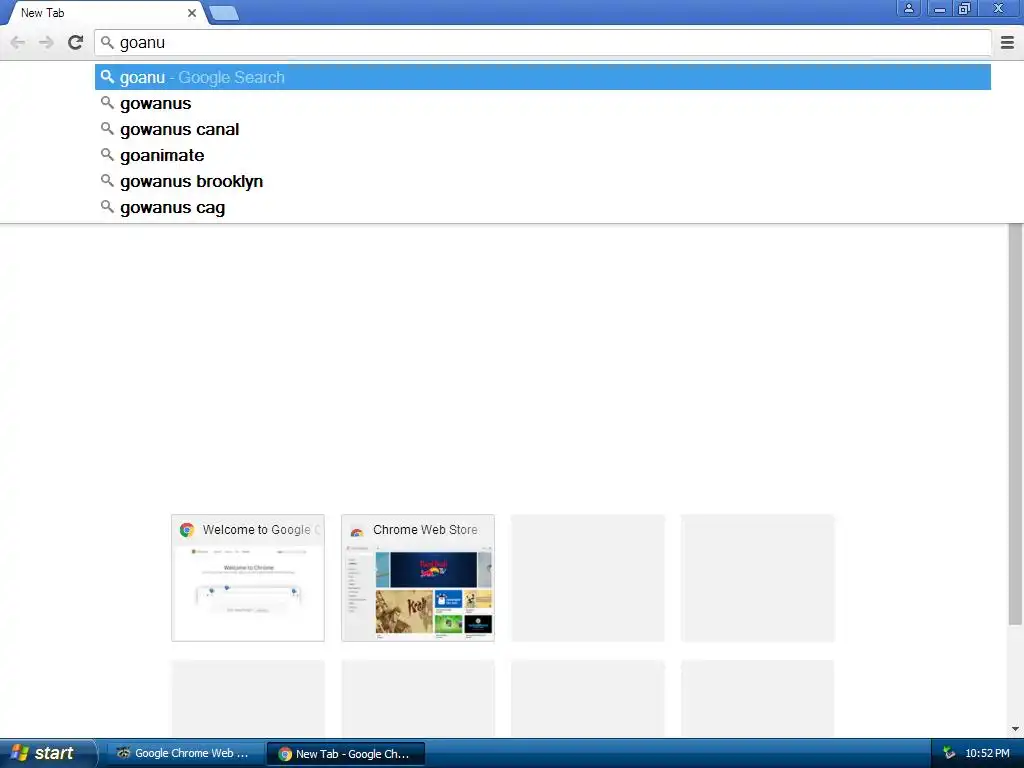Minimize the Chrome window
The height and width of the screenshot is (768, 1024).
[939, 8]
